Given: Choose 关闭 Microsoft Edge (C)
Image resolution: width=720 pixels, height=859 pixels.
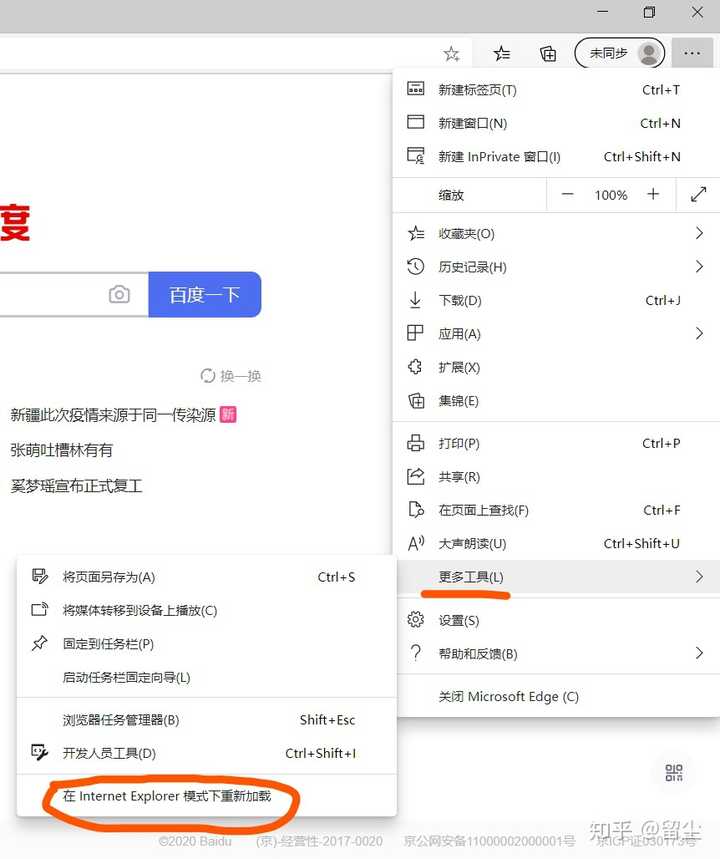Looking at the screenshot, I should [556, 697].
